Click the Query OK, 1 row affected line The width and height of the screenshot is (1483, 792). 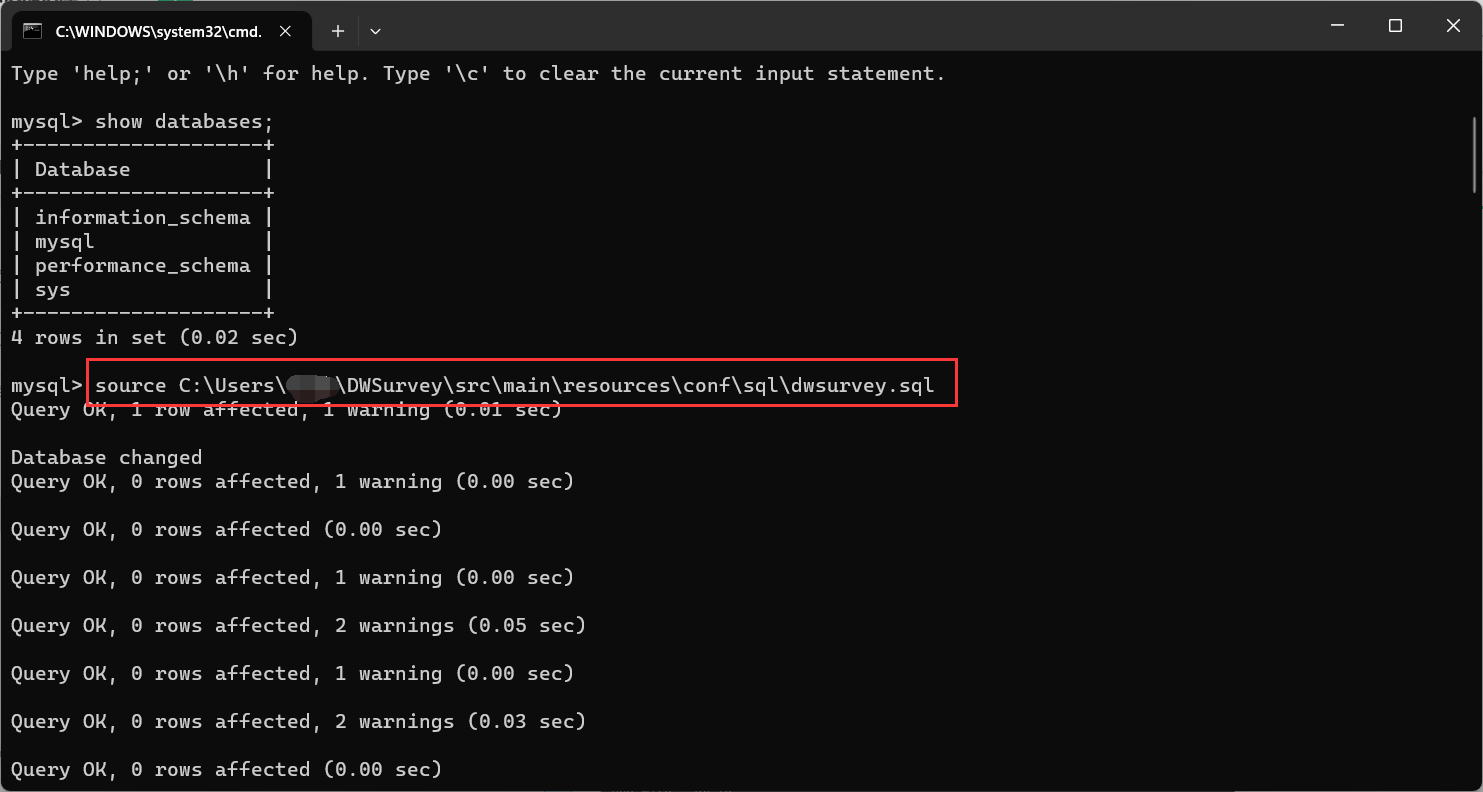point(285,409)
